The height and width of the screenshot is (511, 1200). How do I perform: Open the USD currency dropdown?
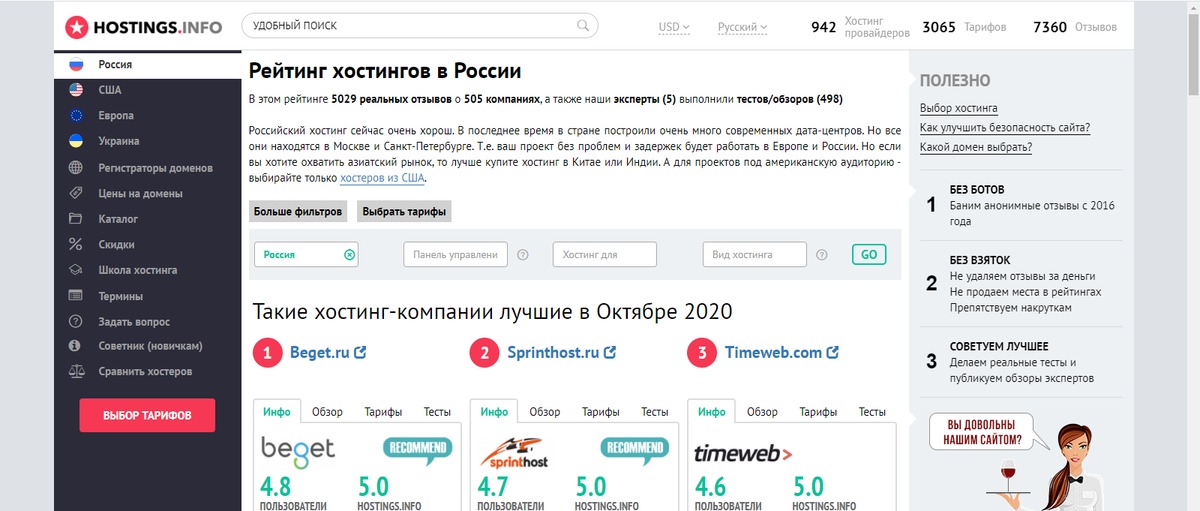[x=674, y=27]
